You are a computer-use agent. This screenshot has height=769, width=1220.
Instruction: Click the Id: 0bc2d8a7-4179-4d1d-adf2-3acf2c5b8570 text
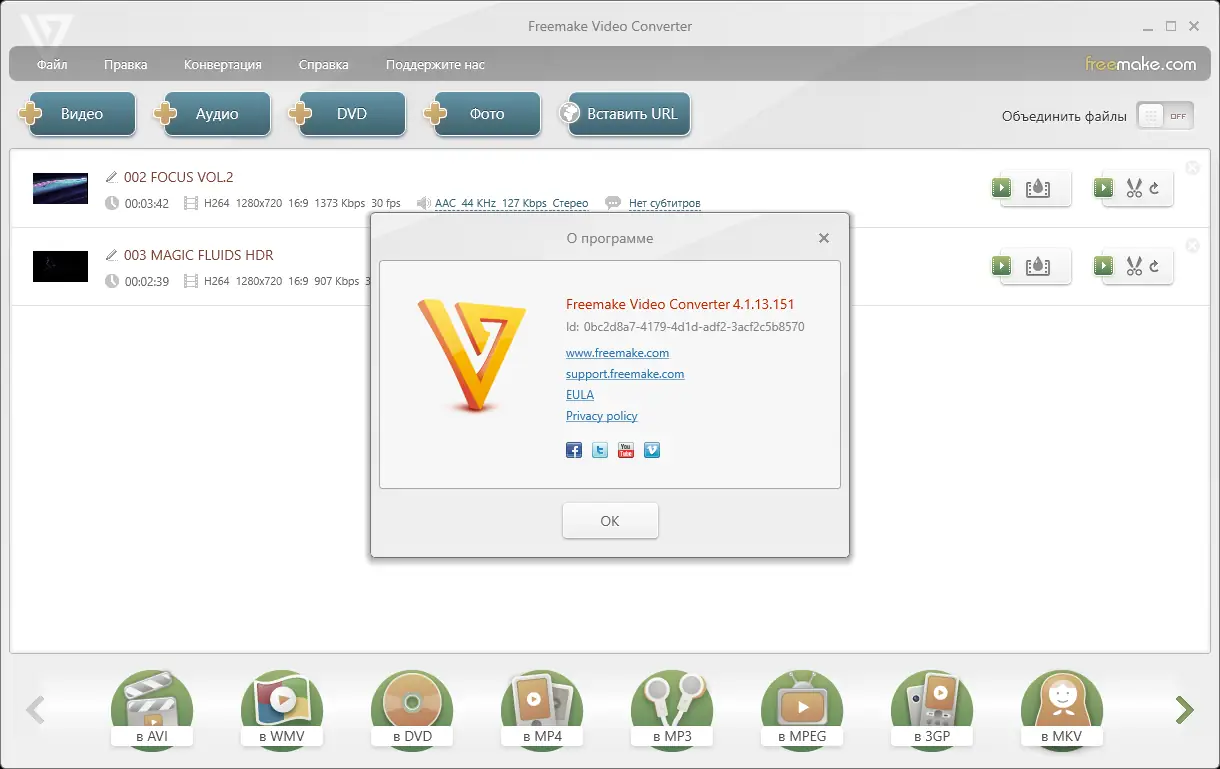(685, 327)
